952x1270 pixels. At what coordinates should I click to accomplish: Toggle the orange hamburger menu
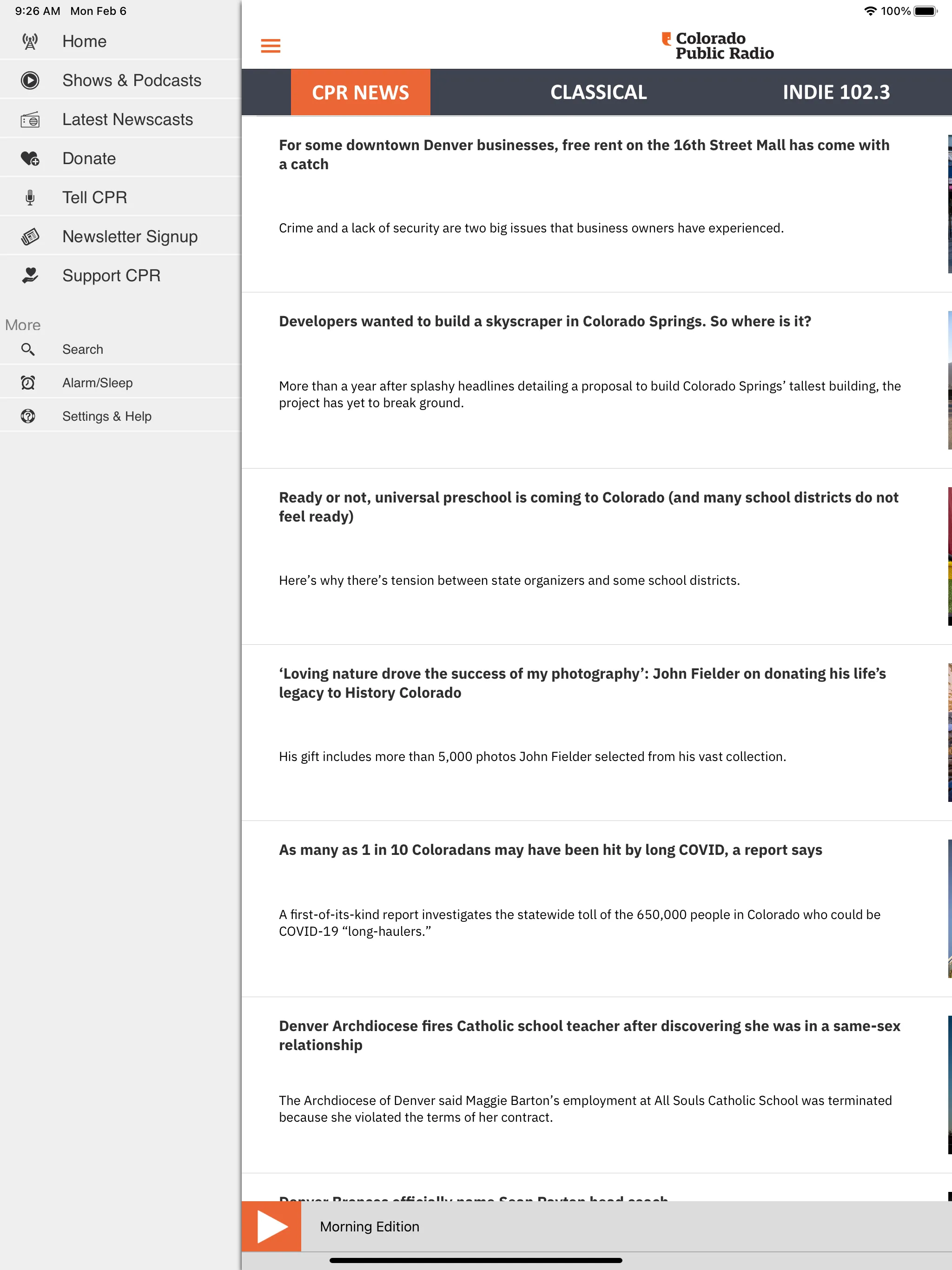271,46
